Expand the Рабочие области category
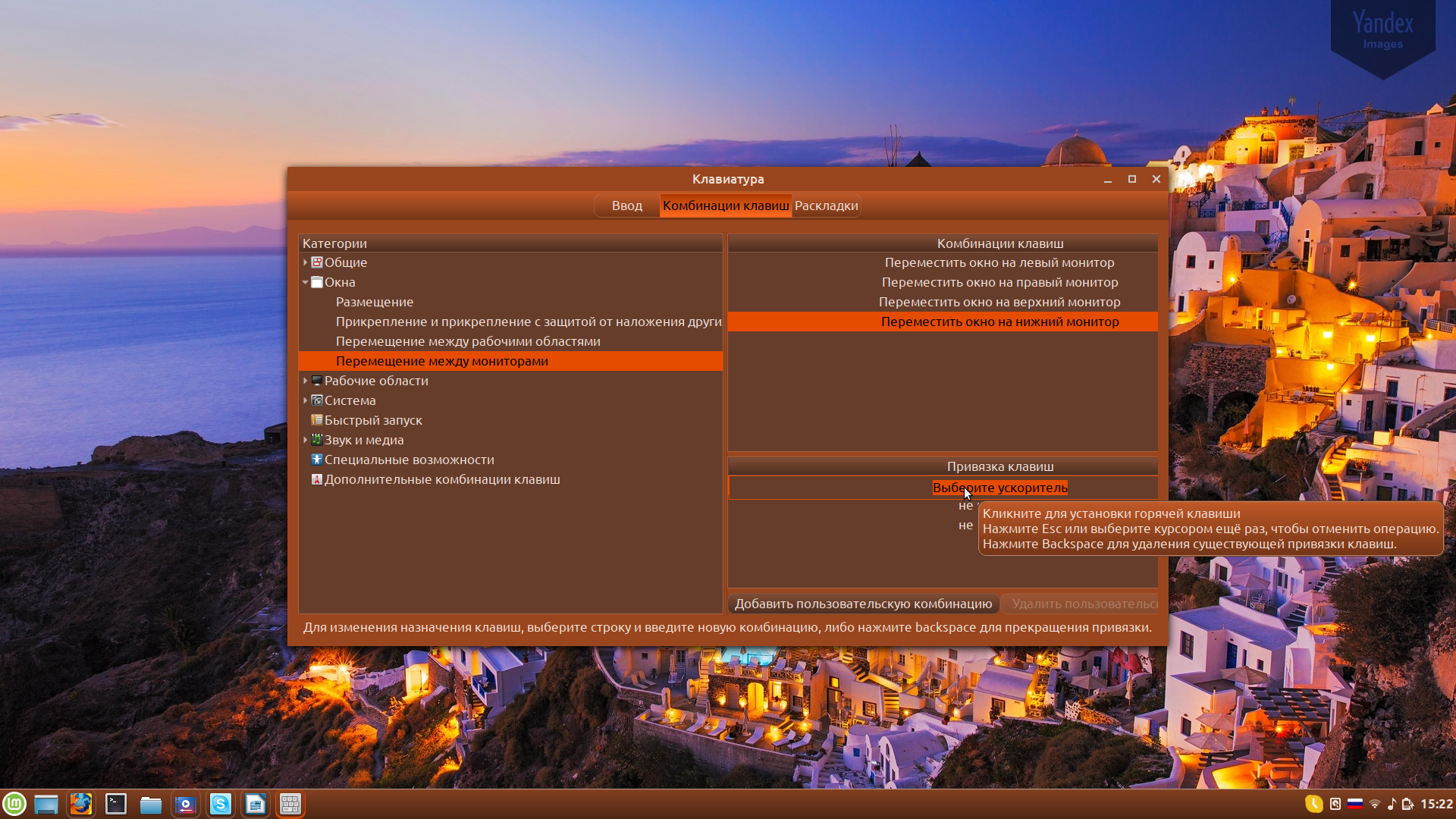Viewport: 1456px width, 819px height. tap(306, 381)
